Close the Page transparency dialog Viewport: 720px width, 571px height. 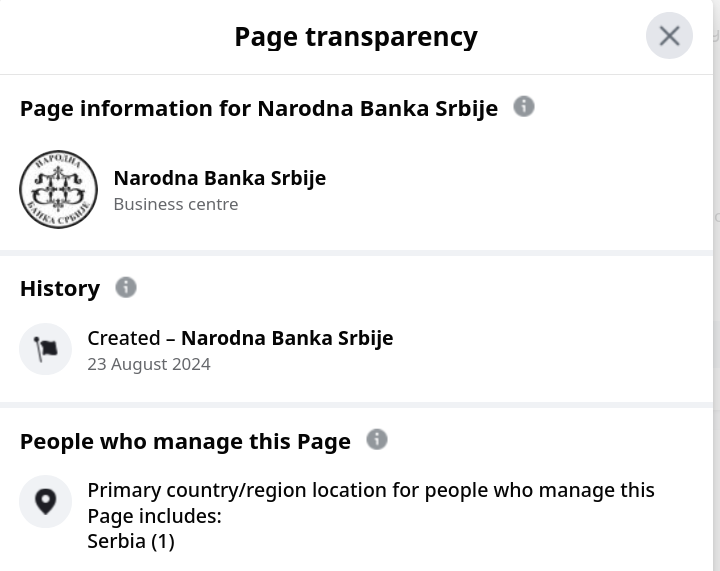669,36
